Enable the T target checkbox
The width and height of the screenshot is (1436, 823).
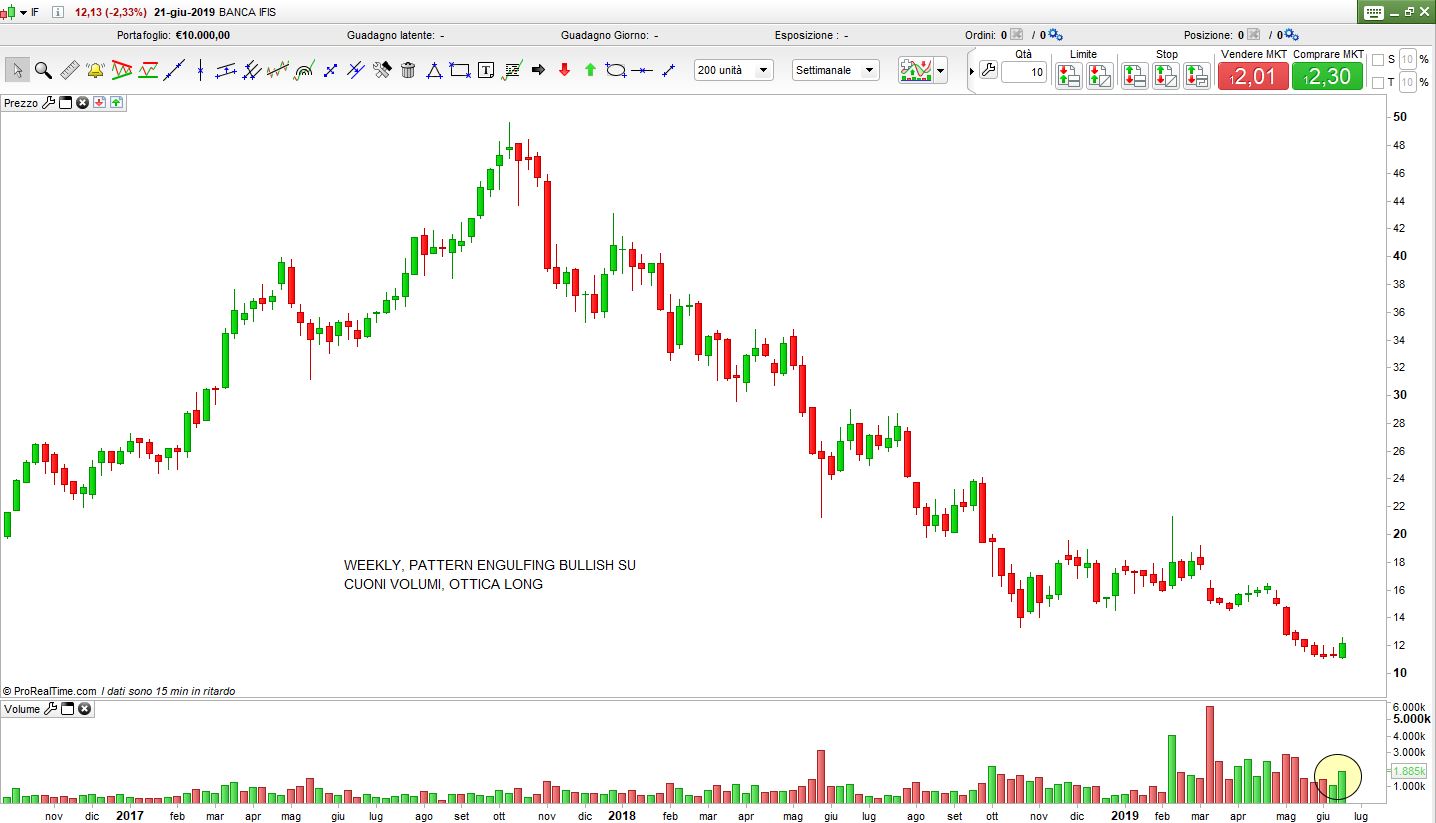pos(1378,82)
